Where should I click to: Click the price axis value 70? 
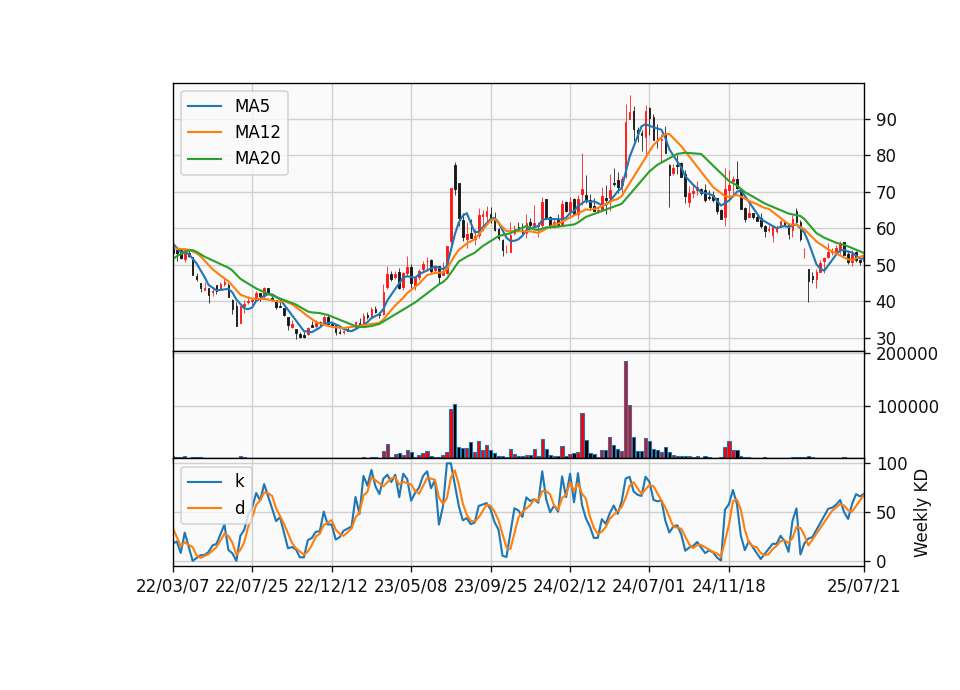point(887,193)
